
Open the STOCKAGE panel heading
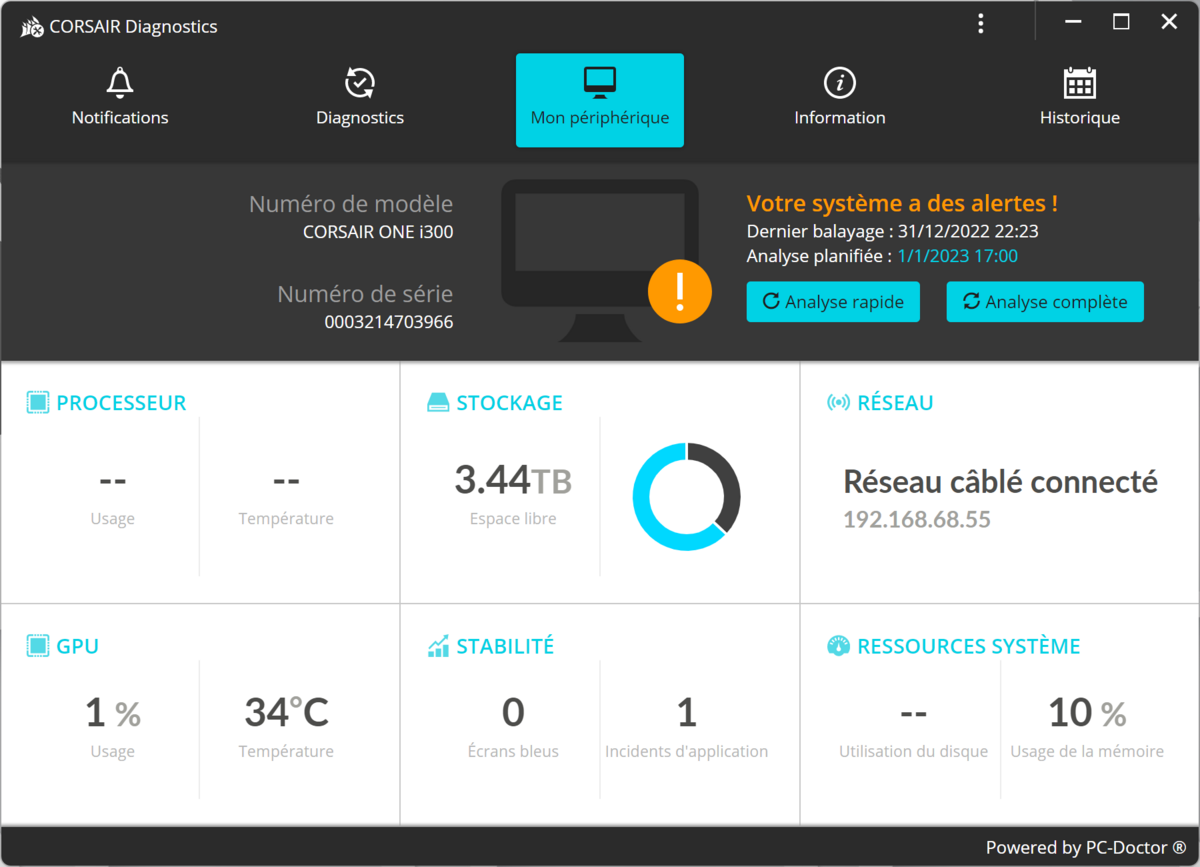[x=509, y=403]
